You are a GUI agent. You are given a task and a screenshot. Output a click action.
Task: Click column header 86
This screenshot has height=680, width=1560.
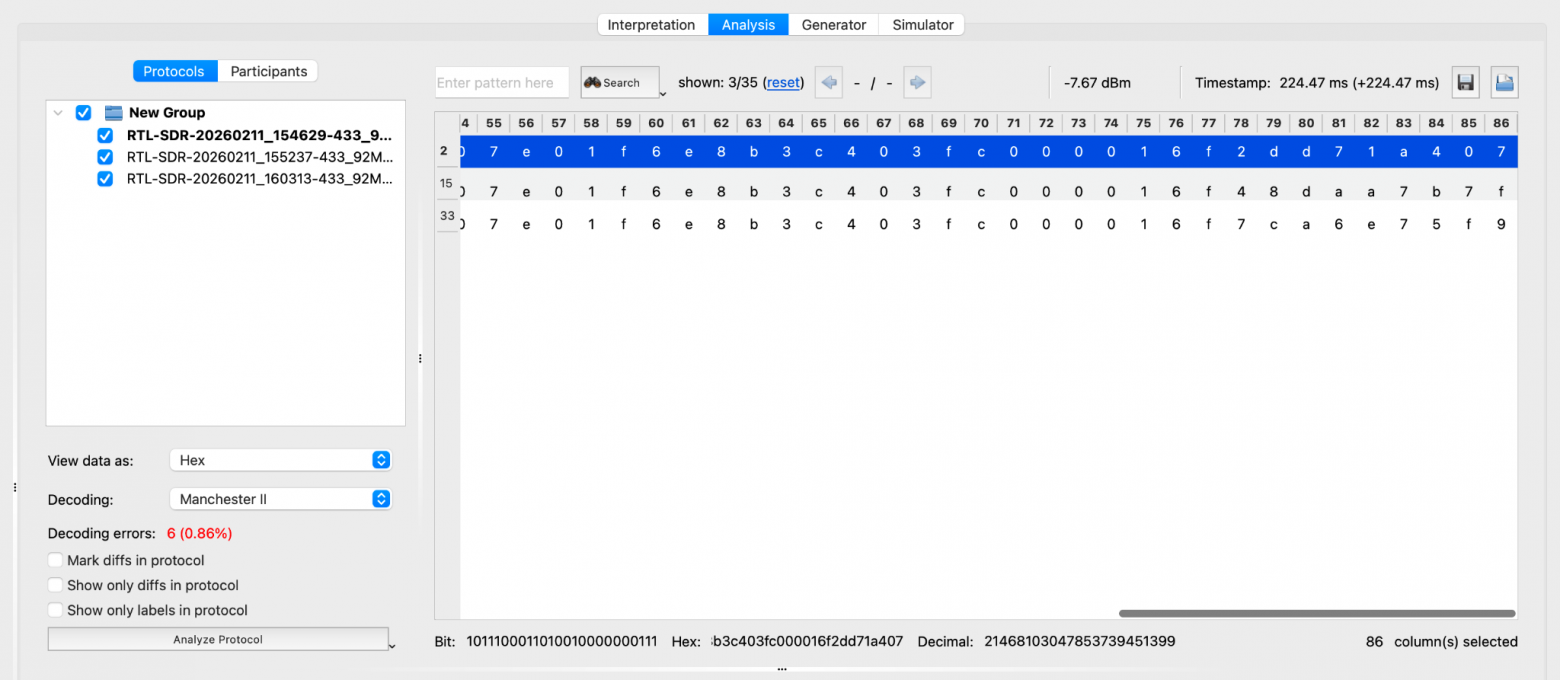tap(1501, 123)
